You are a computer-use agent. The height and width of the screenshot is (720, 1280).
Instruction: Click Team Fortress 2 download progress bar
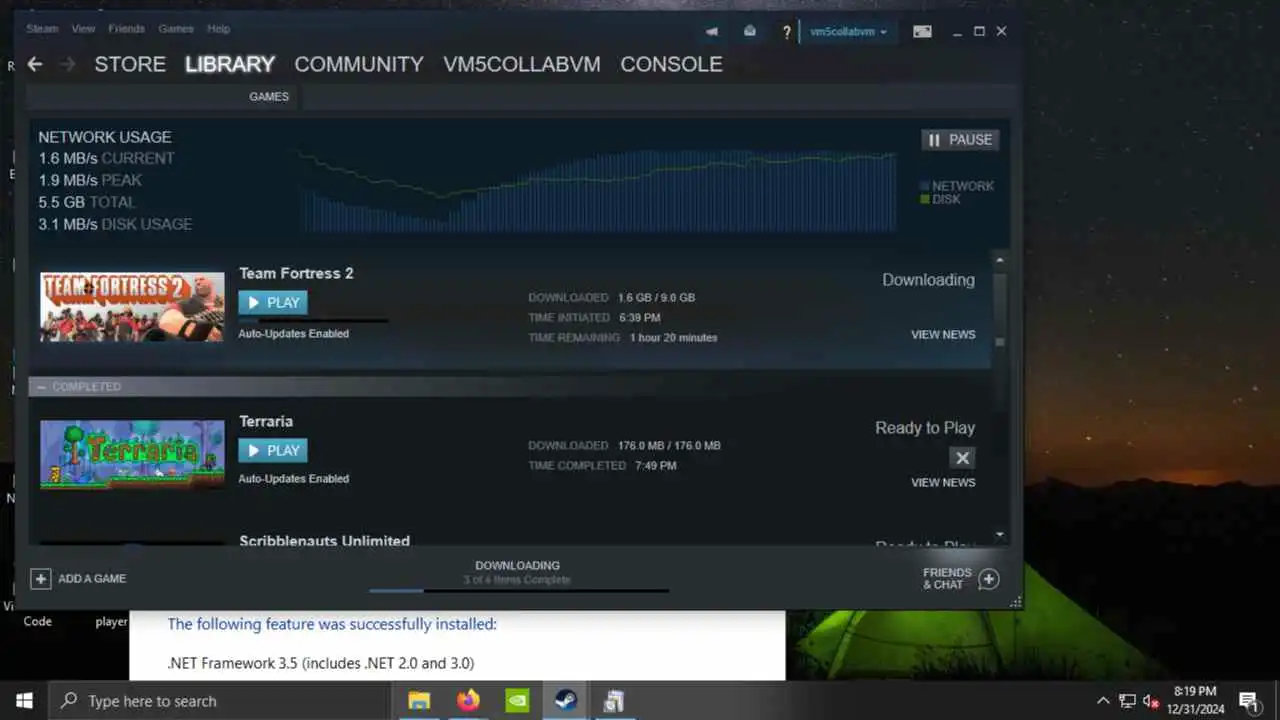[x=313, y=321]
